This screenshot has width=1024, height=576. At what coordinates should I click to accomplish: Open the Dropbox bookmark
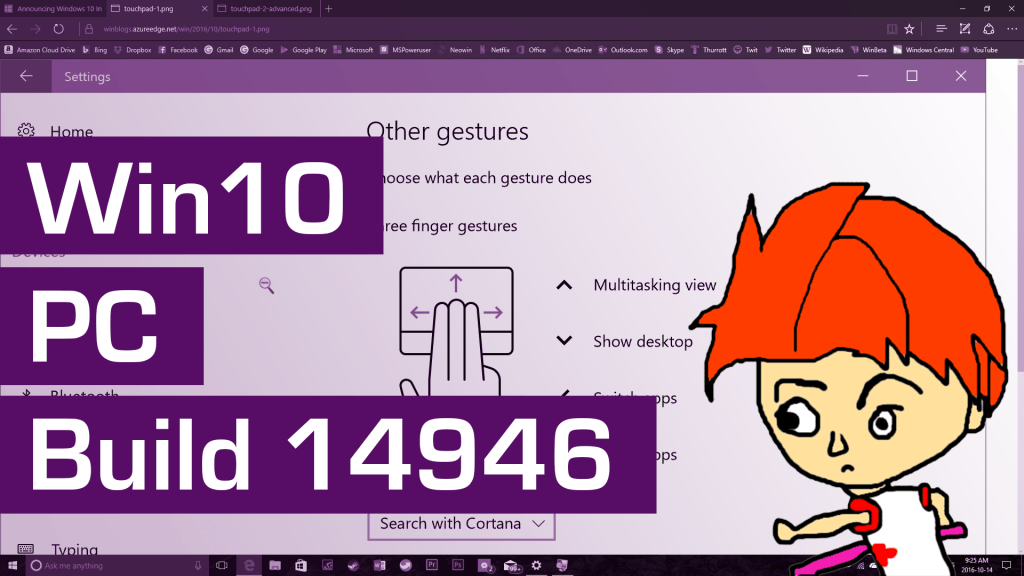click(x=133, y=50)
